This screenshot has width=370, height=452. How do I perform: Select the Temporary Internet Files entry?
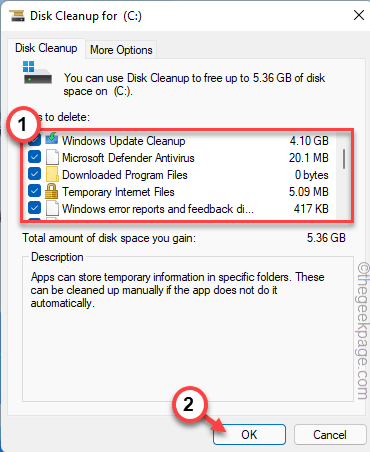118,192
